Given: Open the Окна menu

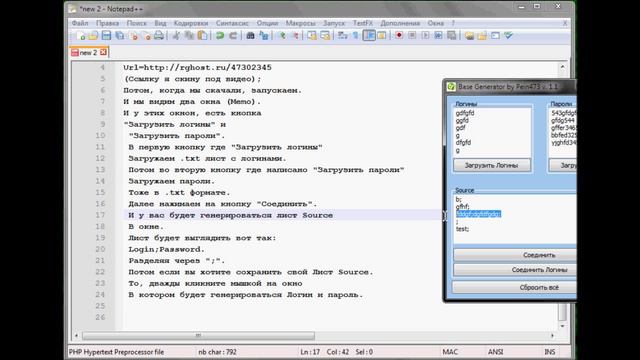Looking at the screenshot, I should (x=436, y=23).
